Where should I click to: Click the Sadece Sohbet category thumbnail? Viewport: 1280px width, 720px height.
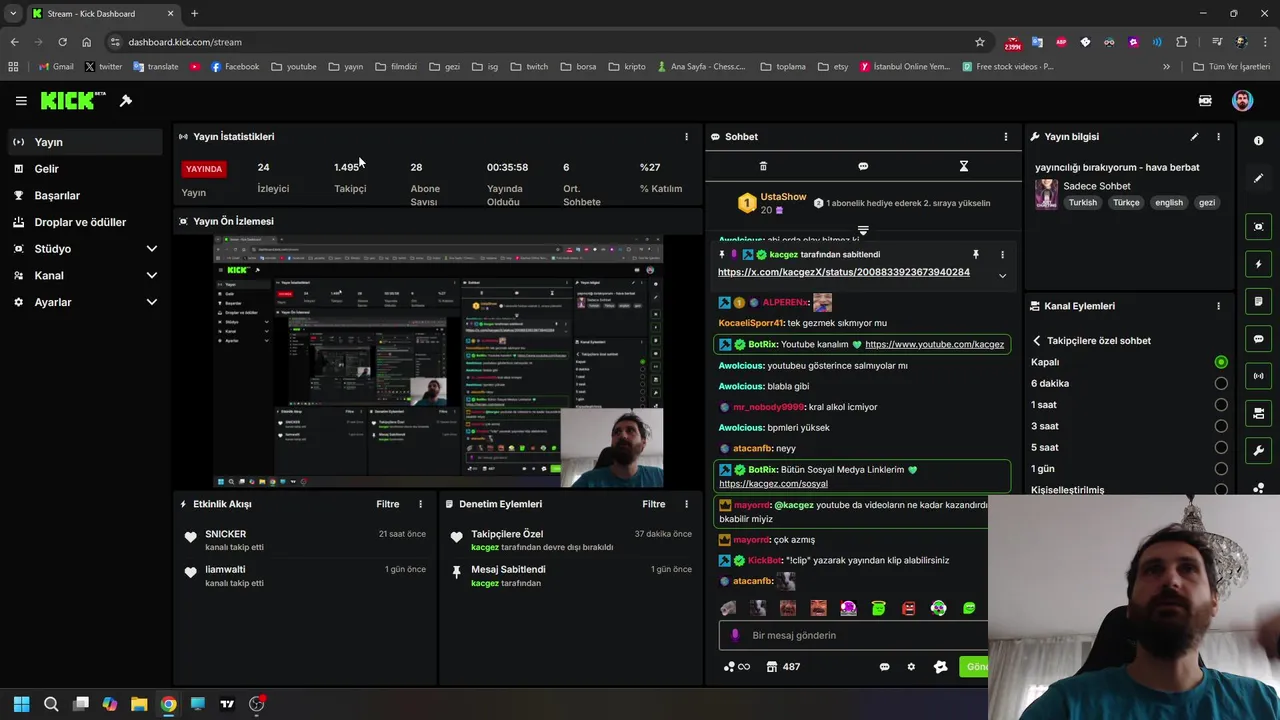pos(1046,194)
